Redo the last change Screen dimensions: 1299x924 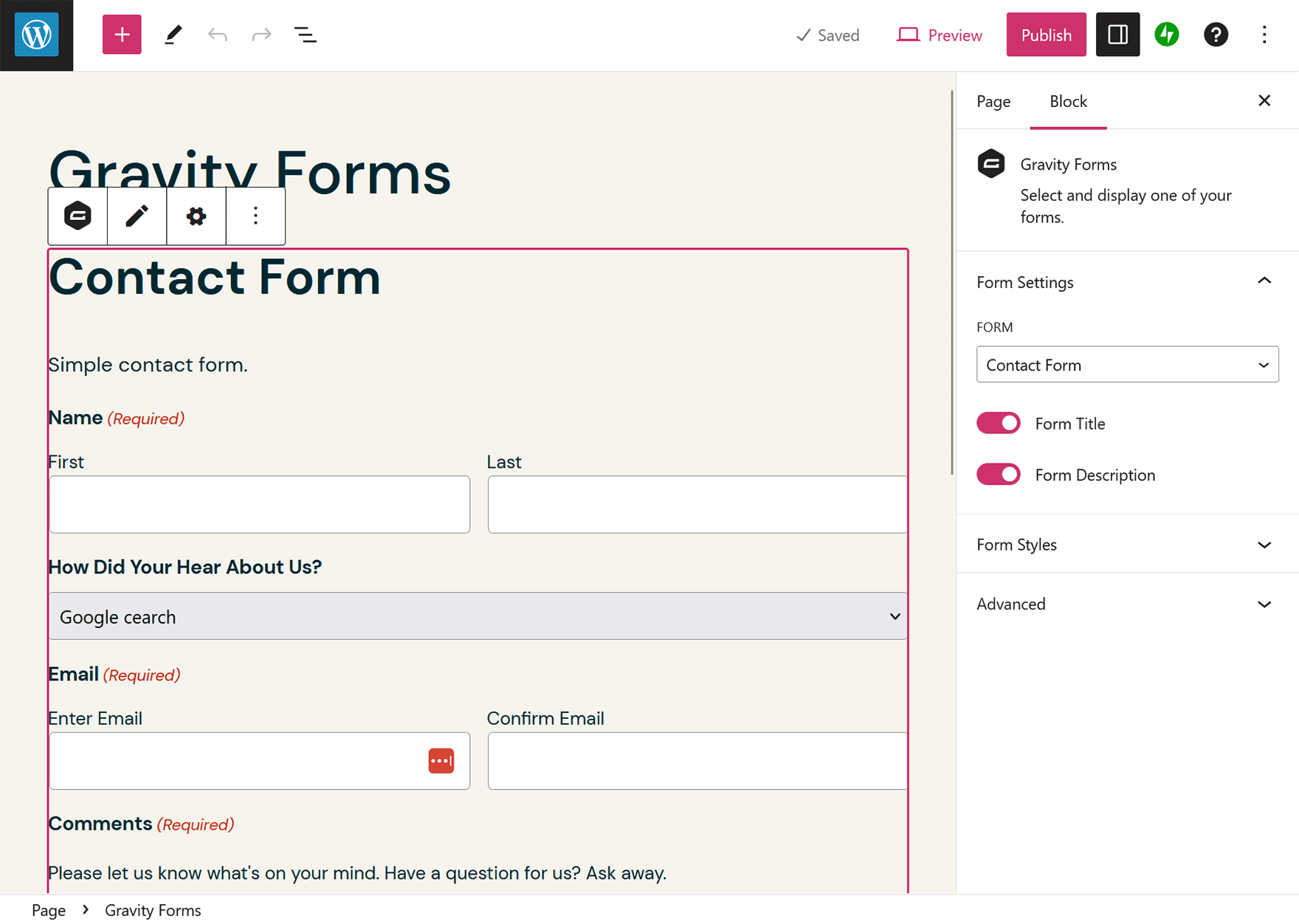(261, 35)
